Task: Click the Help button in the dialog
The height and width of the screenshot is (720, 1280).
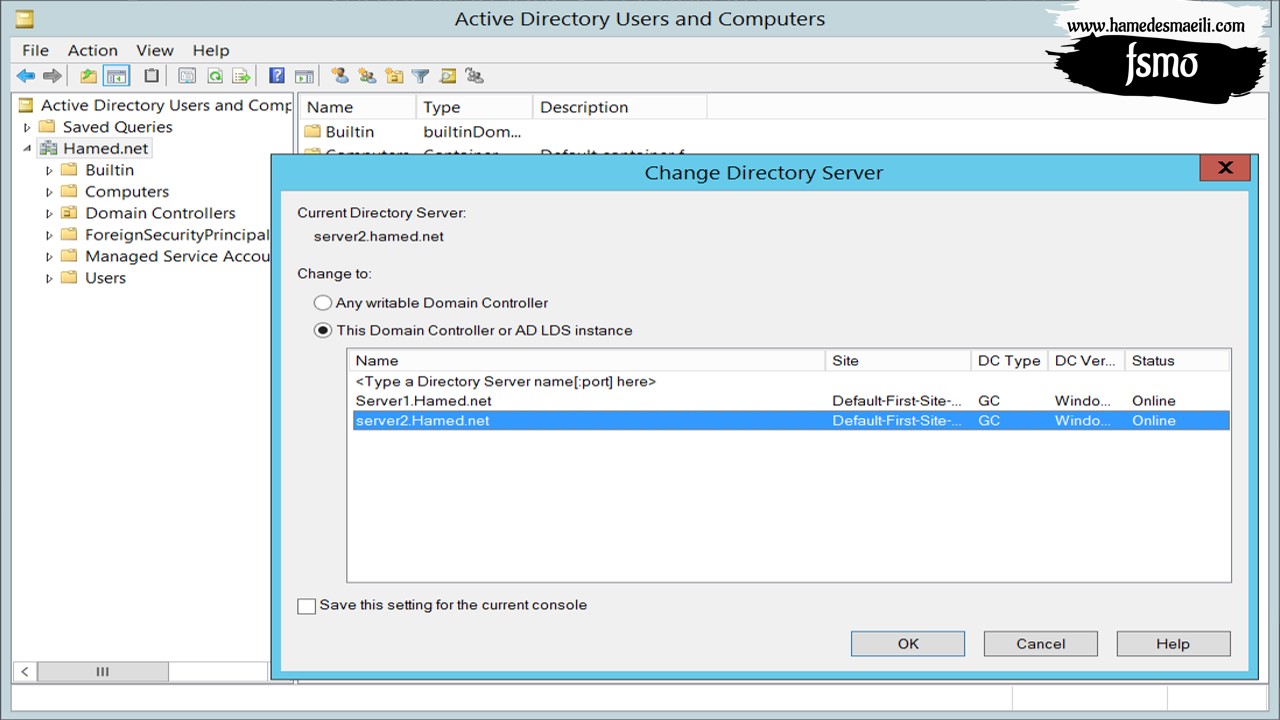Action: click(1173, 644)
